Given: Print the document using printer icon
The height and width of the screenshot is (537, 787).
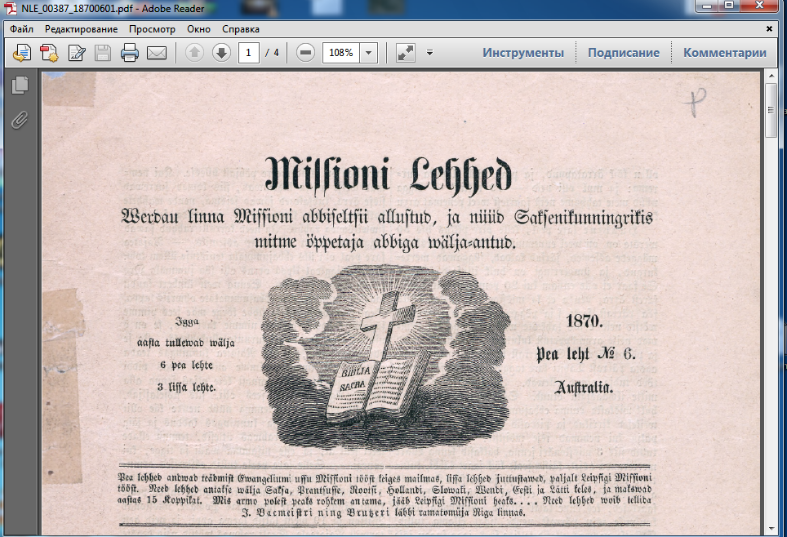Looking at the screenshot, I should (129, 52).
